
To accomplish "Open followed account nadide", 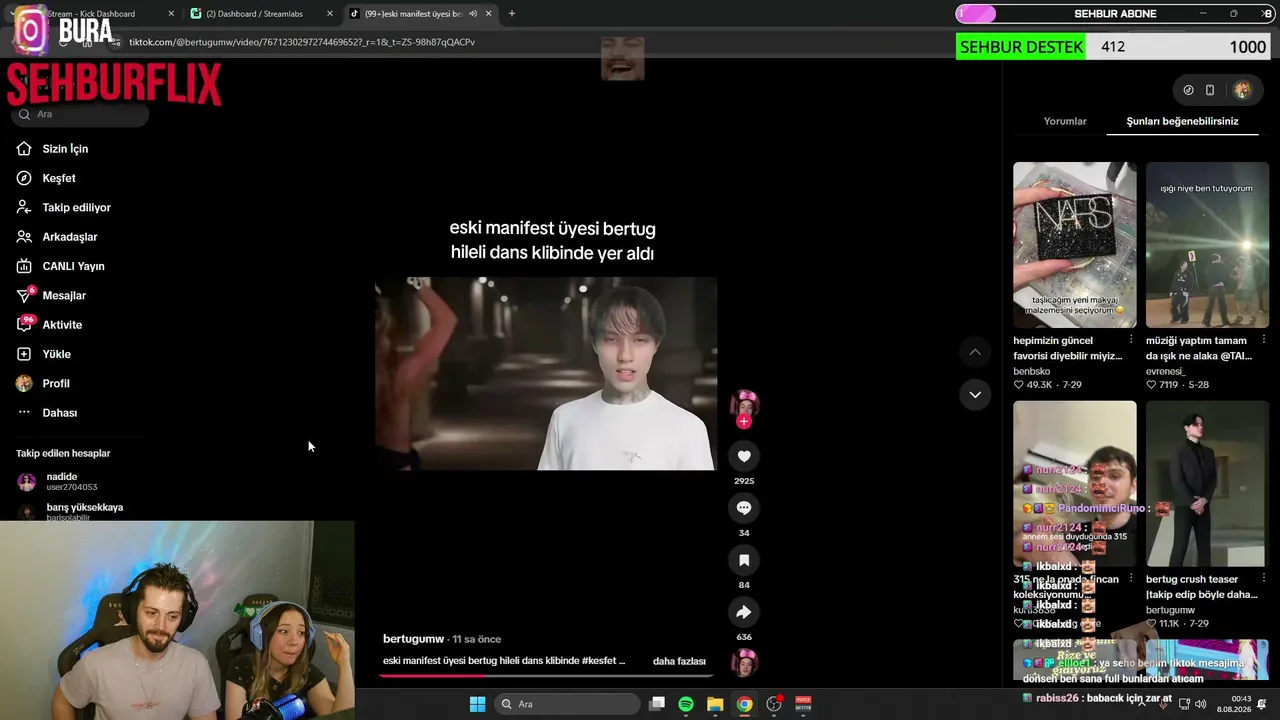I will pos(70,481).
